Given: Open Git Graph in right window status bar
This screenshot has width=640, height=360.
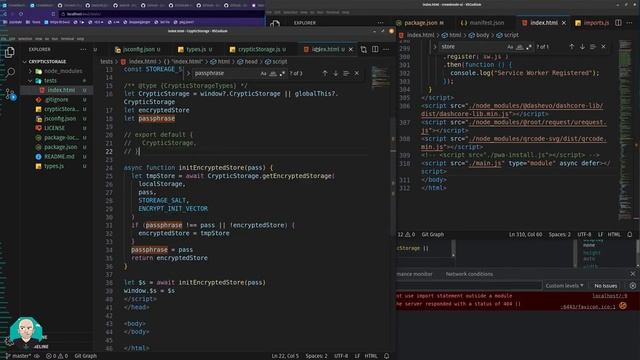Looking at the screenshot, I should click(433, 234).
